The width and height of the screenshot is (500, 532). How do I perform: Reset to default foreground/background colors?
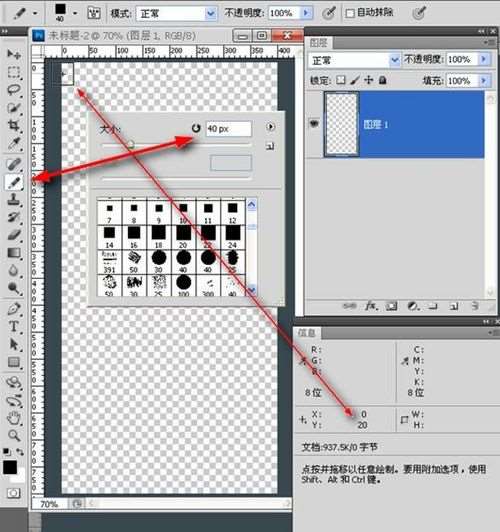click(x=6, y=452)
